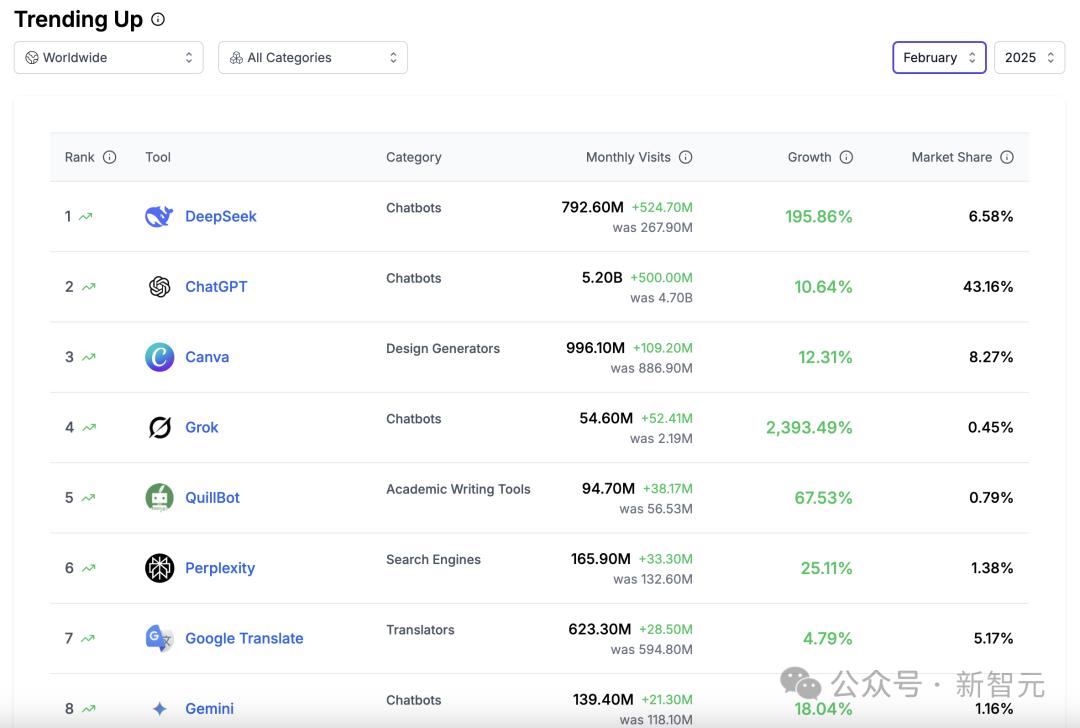Screen dimensions: 1080x728
Task: Click the trending arrow beside rank 4
Action: [89, 427]
